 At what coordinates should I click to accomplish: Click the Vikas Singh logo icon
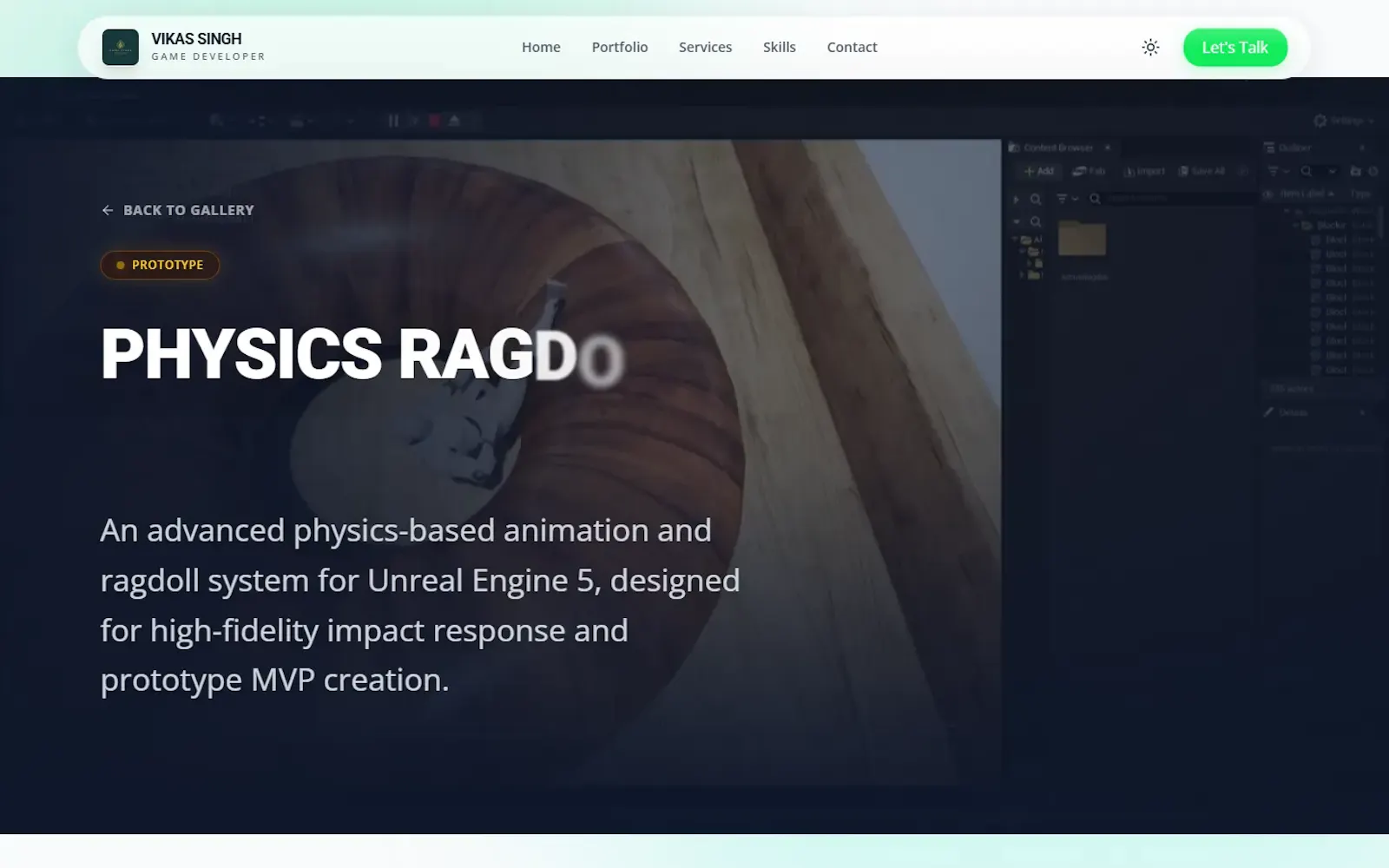click(x=120, y=47)
